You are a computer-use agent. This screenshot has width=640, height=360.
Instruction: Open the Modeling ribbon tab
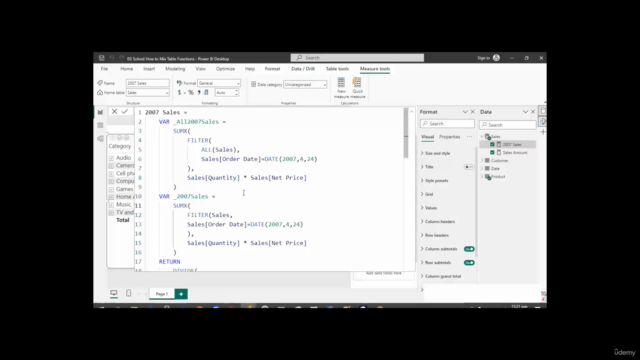pyautogui.click(x=175, y=69)
